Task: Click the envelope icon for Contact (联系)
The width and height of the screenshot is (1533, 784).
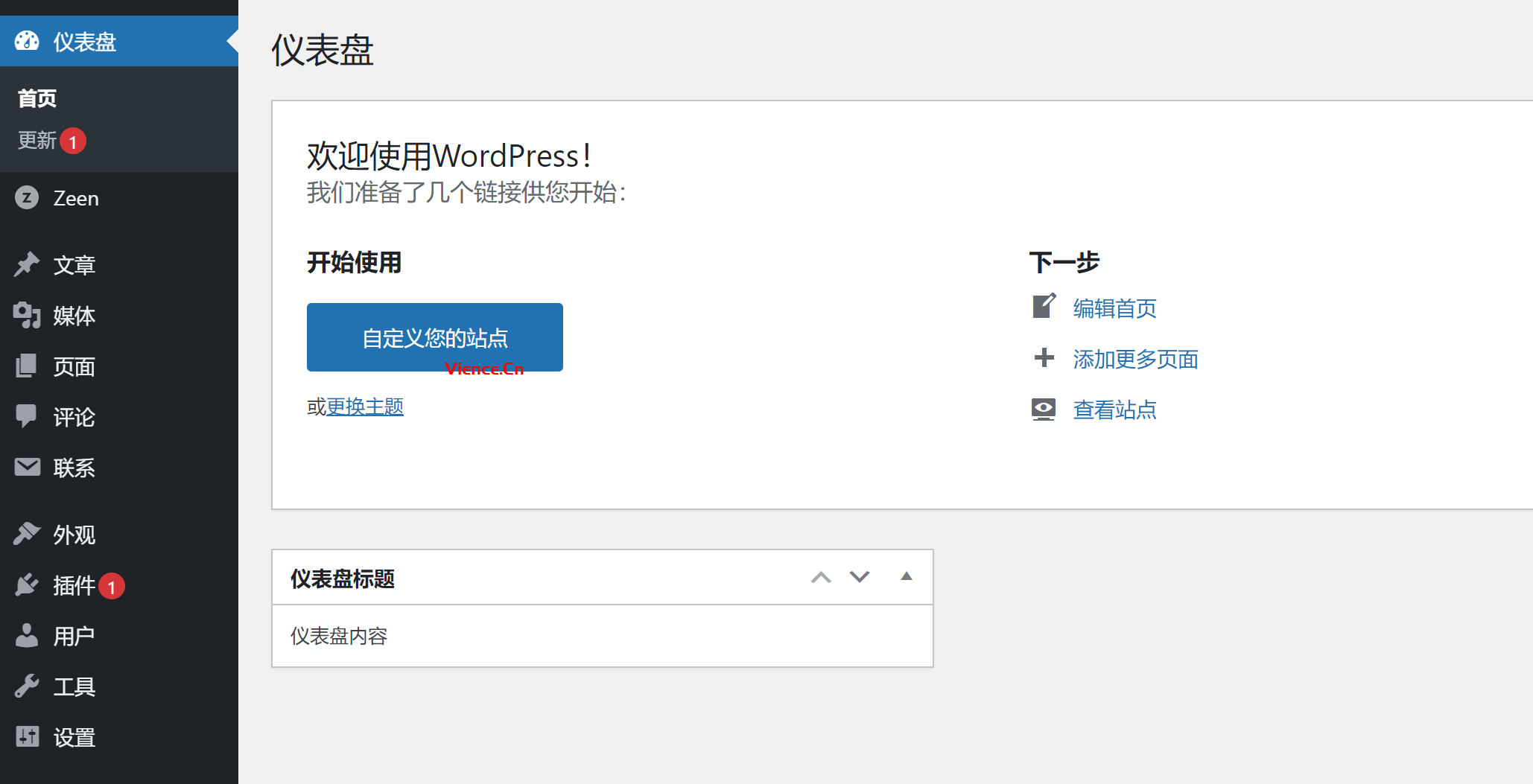Action: click(27, 467)
